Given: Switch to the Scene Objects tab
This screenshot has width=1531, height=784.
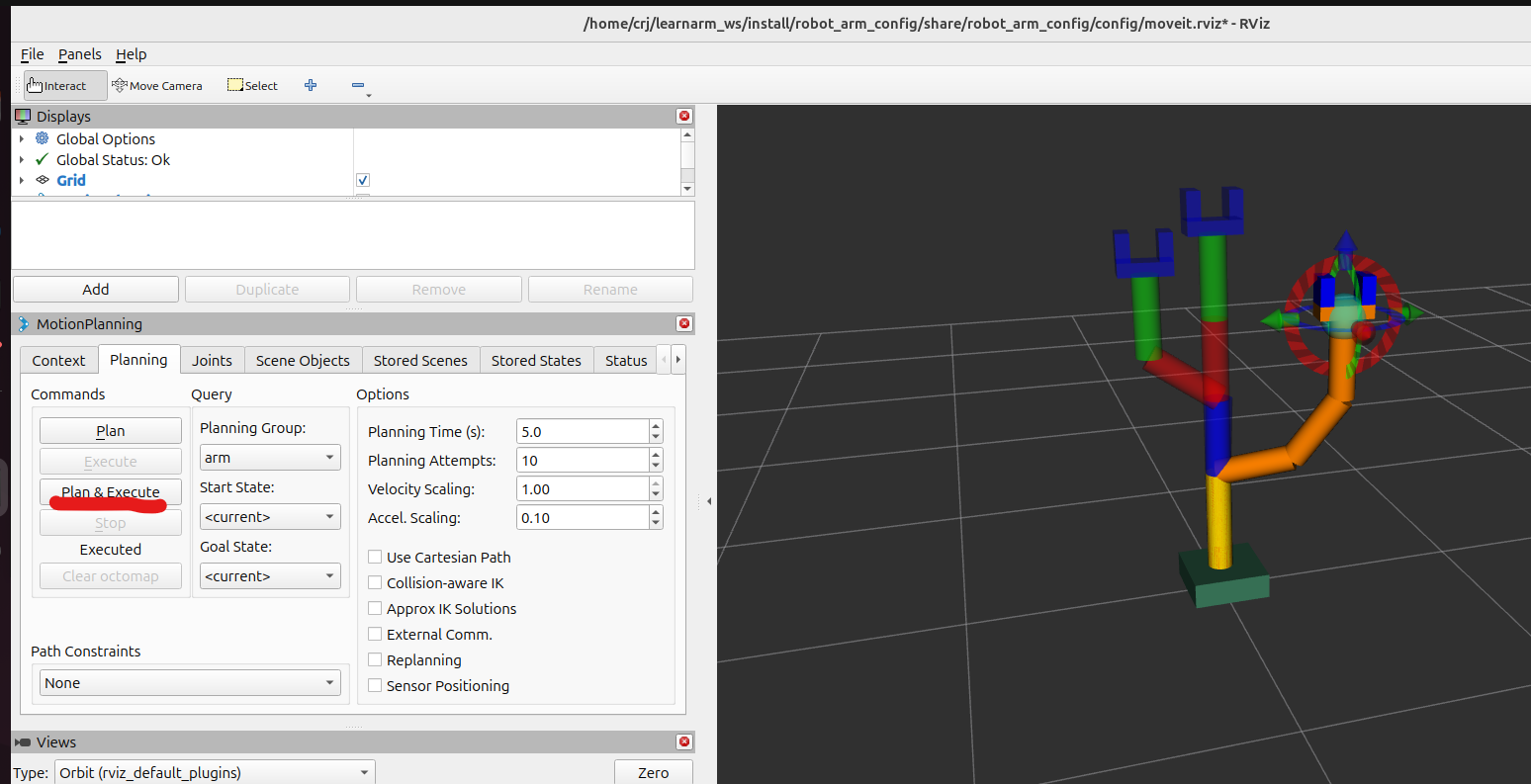Looking at the screenshot, I should click(x=303, y=360).
